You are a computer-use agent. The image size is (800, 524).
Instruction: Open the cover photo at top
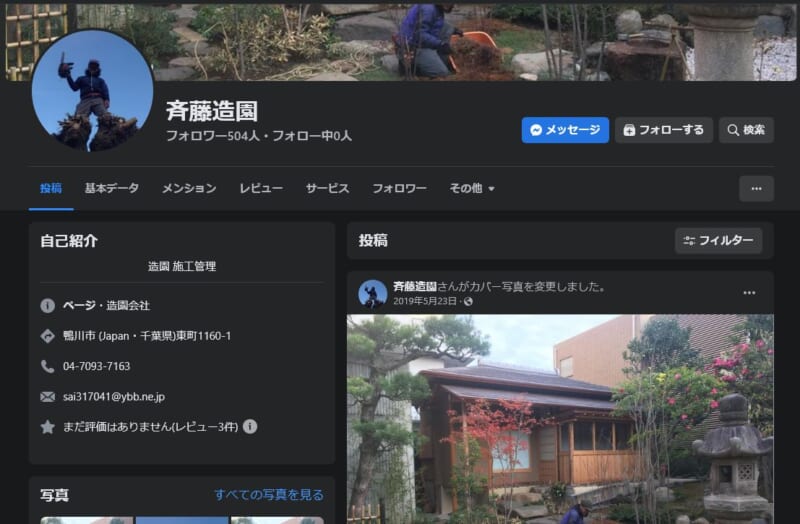[401, 42]
